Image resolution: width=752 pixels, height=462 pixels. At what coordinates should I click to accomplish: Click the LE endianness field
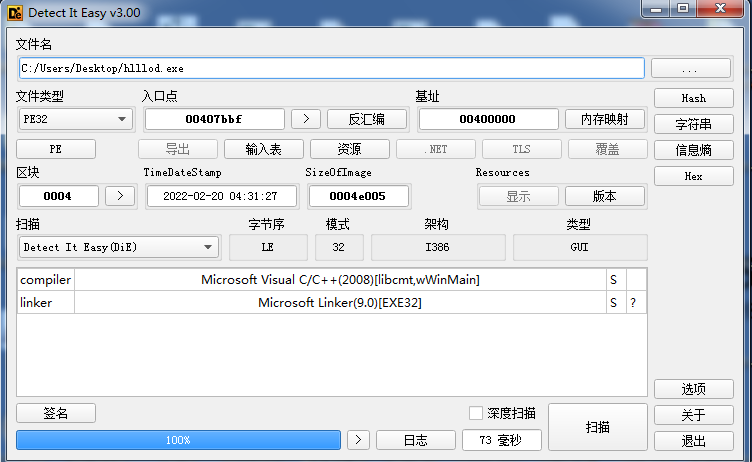click(x=268, y=247)
